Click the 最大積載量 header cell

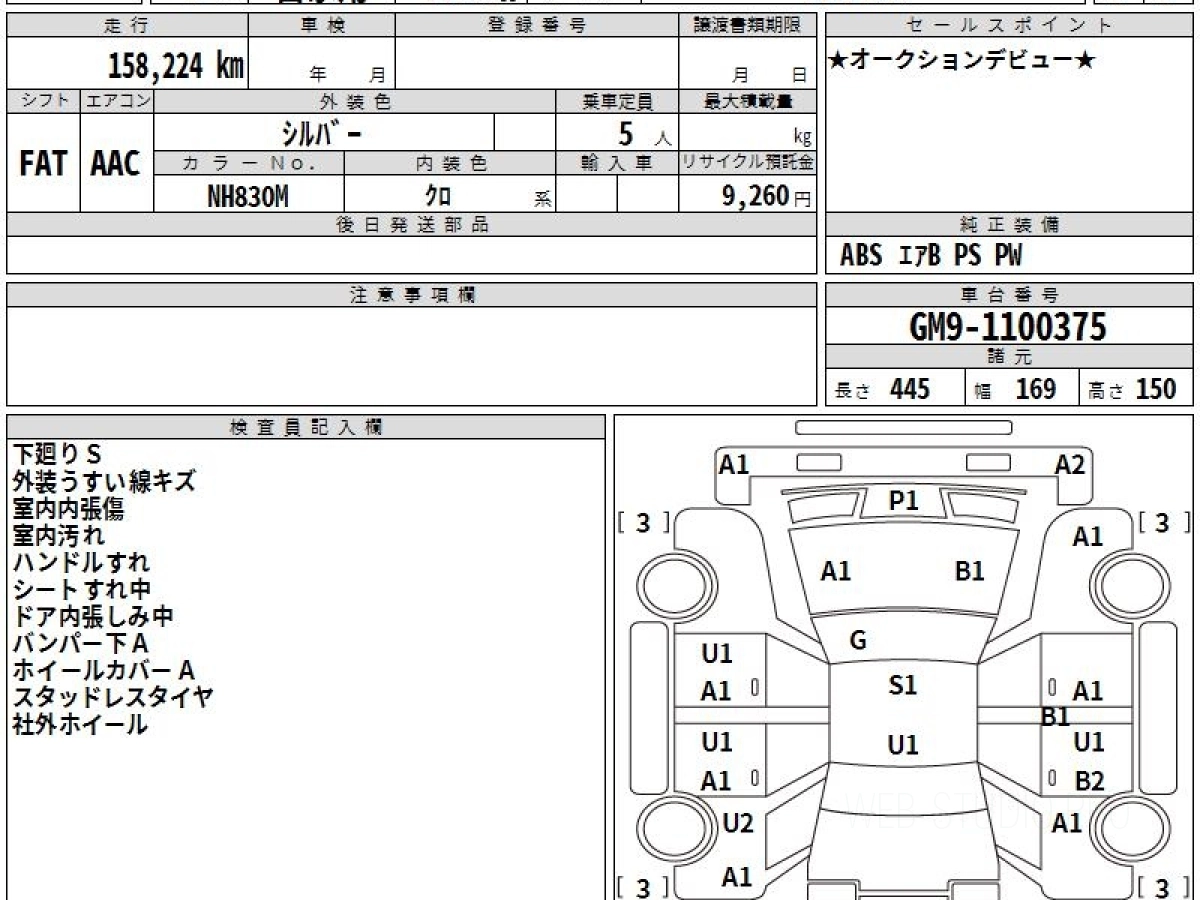(x=748, y=101)
